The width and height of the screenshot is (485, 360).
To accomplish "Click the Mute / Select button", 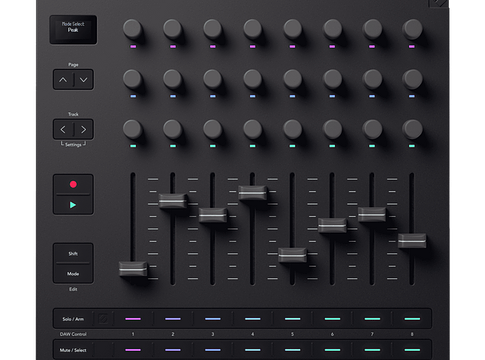I will (73, 350).
